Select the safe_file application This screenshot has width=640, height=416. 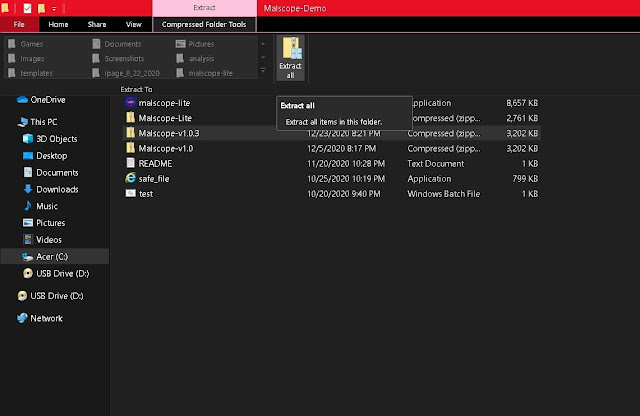pyautogui.click(x=153, y=178)
